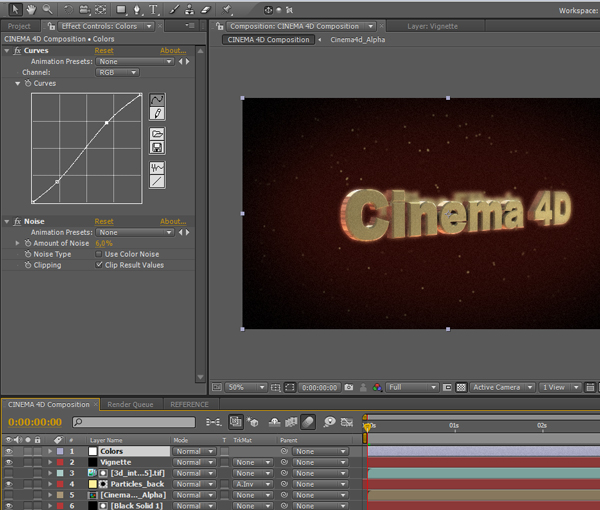Toggle the transparency grid
Image resolution: width=600 pixels, height=510 pixels.
pyautogui.click(x=461, y=387)
